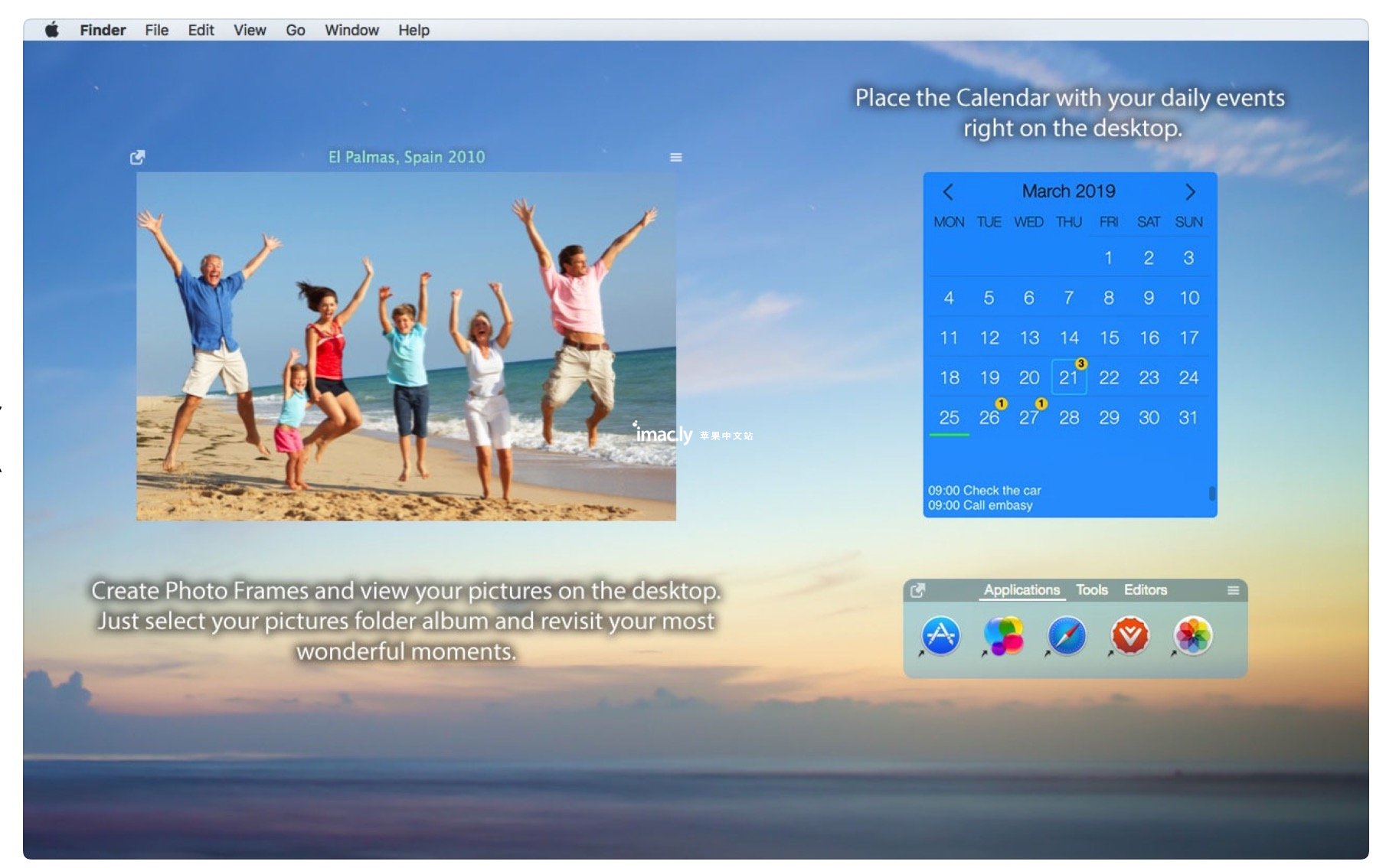Select the Applications tab
The height and width of the screenshot is (868, 1386).
[1022, 590]
